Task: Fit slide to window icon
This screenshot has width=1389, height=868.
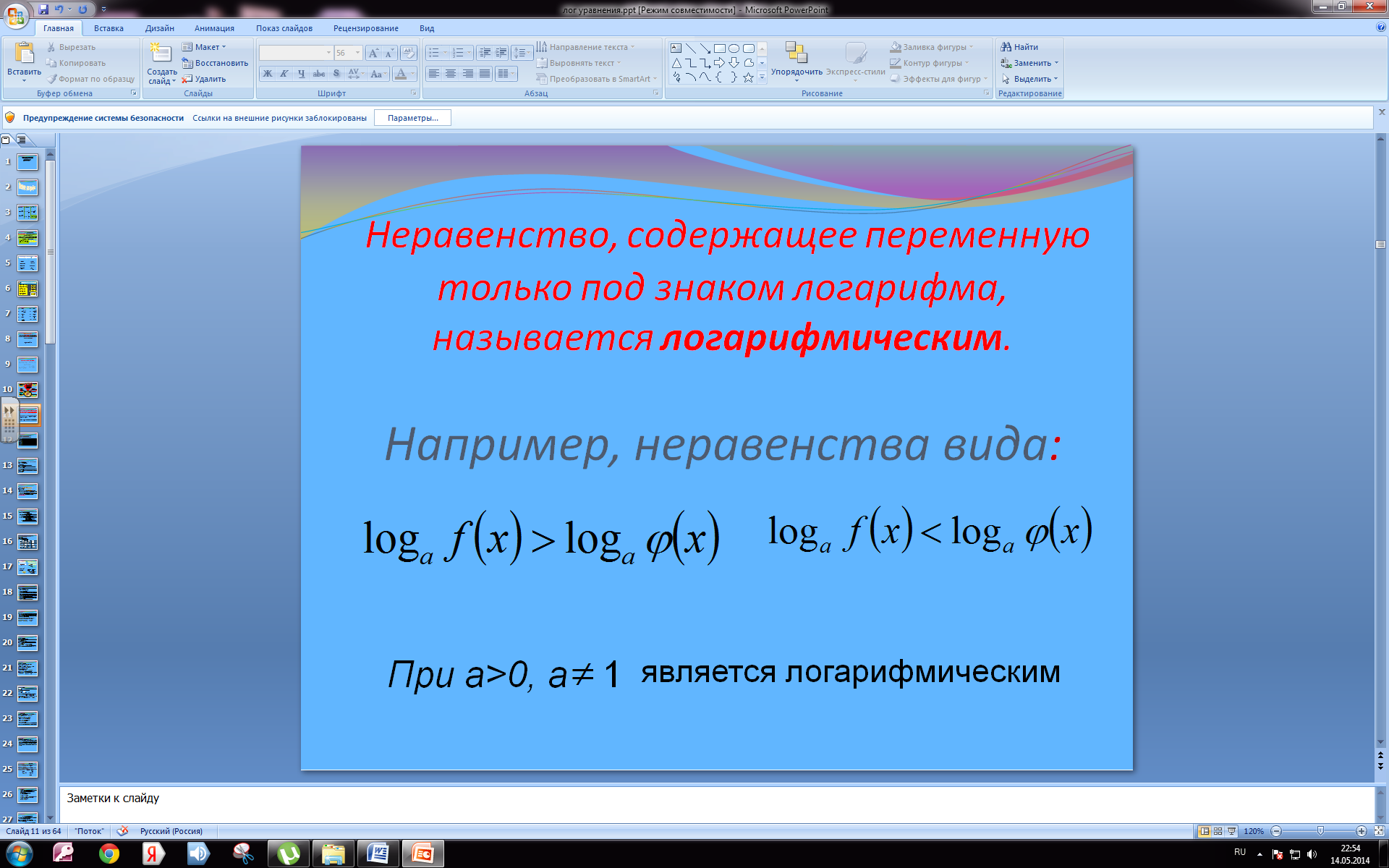Action: 1379,831
